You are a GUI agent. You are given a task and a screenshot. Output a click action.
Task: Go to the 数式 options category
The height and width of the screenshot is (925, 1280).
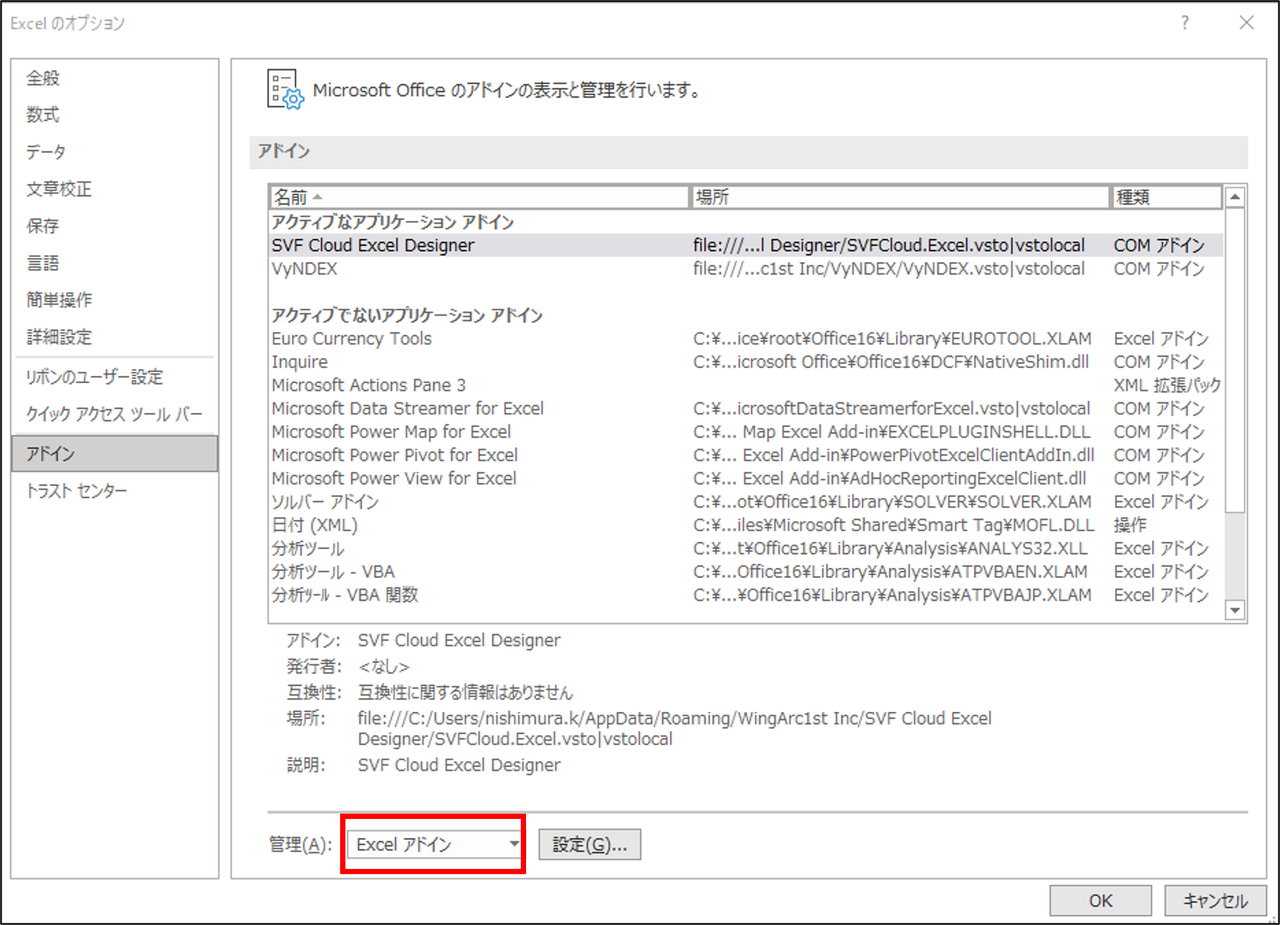pyautogui.click(x=44, y=113)
